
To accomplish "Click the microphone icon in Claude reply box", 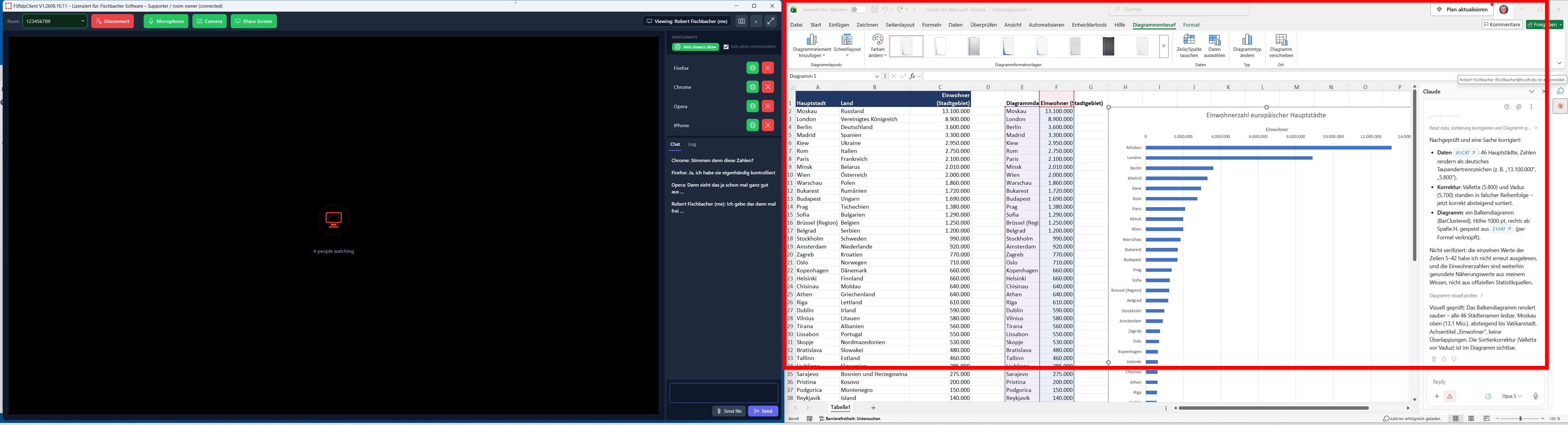I will point(1535,397).
